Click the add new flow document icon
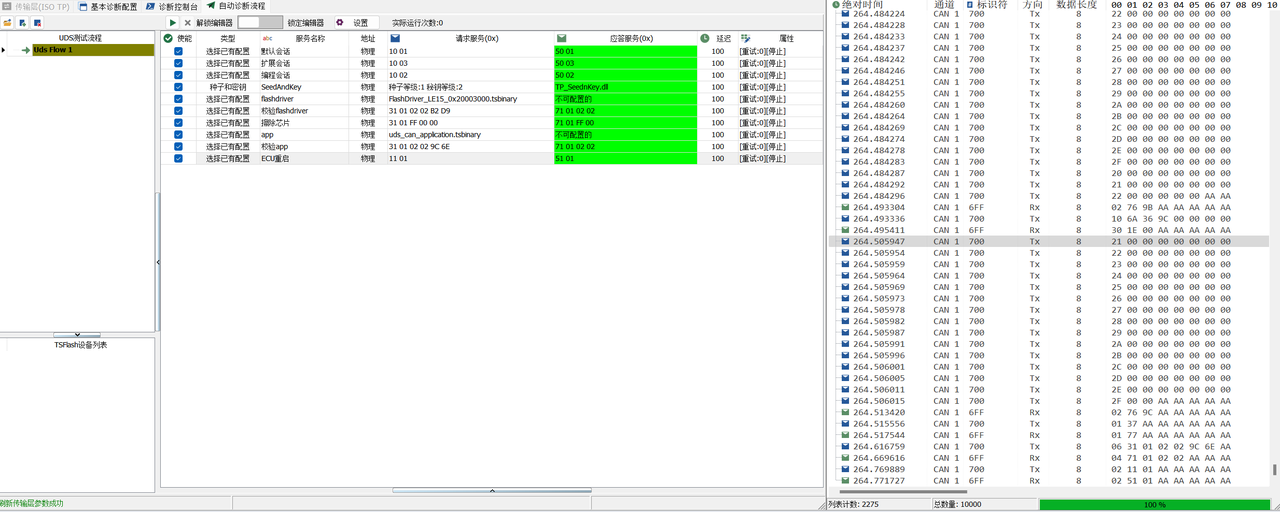 pos(22,22)
